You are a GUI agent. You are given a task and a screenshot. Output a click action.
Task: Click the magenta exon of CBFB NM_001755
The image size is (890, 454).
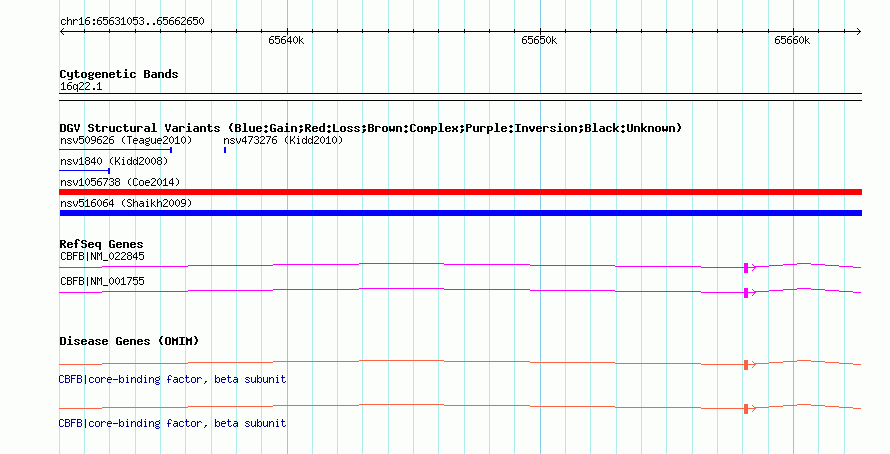coord(746,293)
